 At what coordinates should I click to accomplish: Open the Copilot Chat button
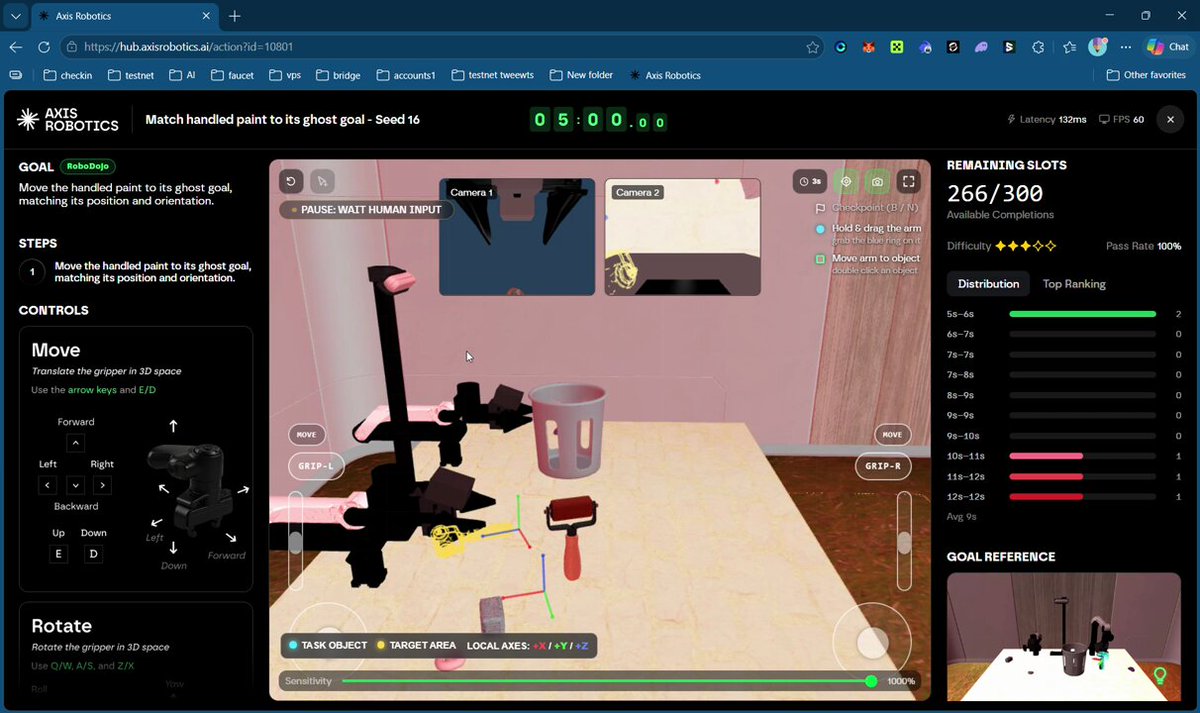click(1168, 47)
